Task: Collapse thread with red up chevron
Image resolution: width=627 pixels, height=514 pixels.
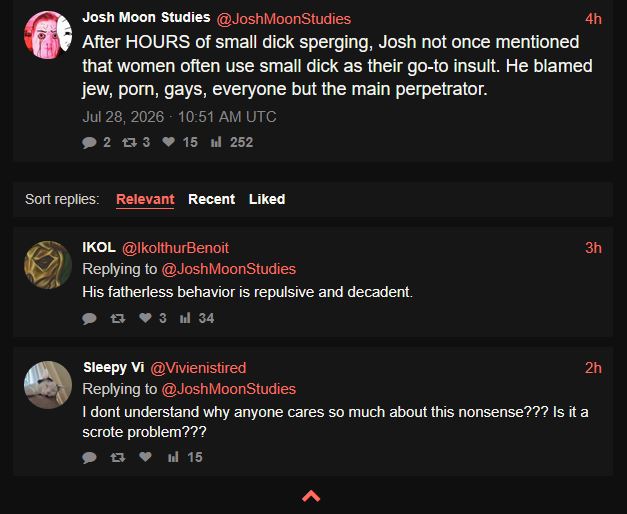Action: pyautogui.click(x=311, y=496)
